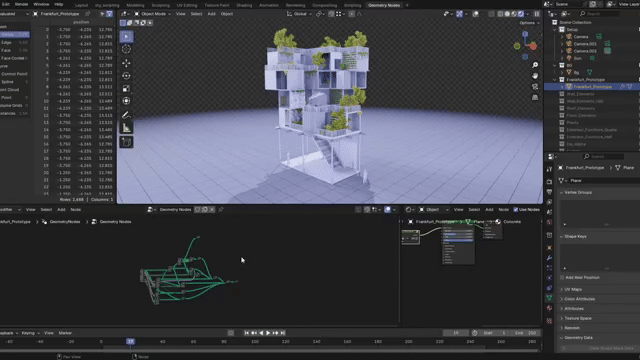This screenshot has width=640, height=360.
Task: Select the Add Cube tool
Action: coord(126,142)
